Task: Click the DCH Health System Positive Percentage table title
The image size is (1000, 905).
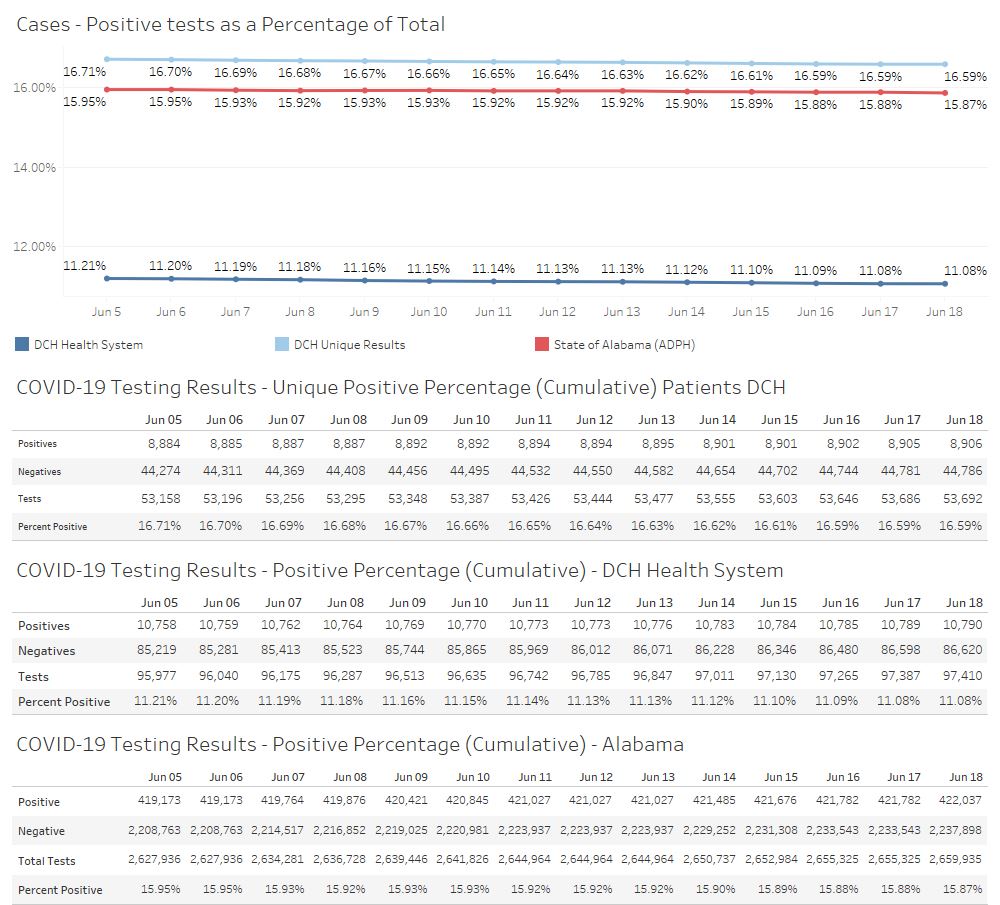Action: click(x=400, y=570)
